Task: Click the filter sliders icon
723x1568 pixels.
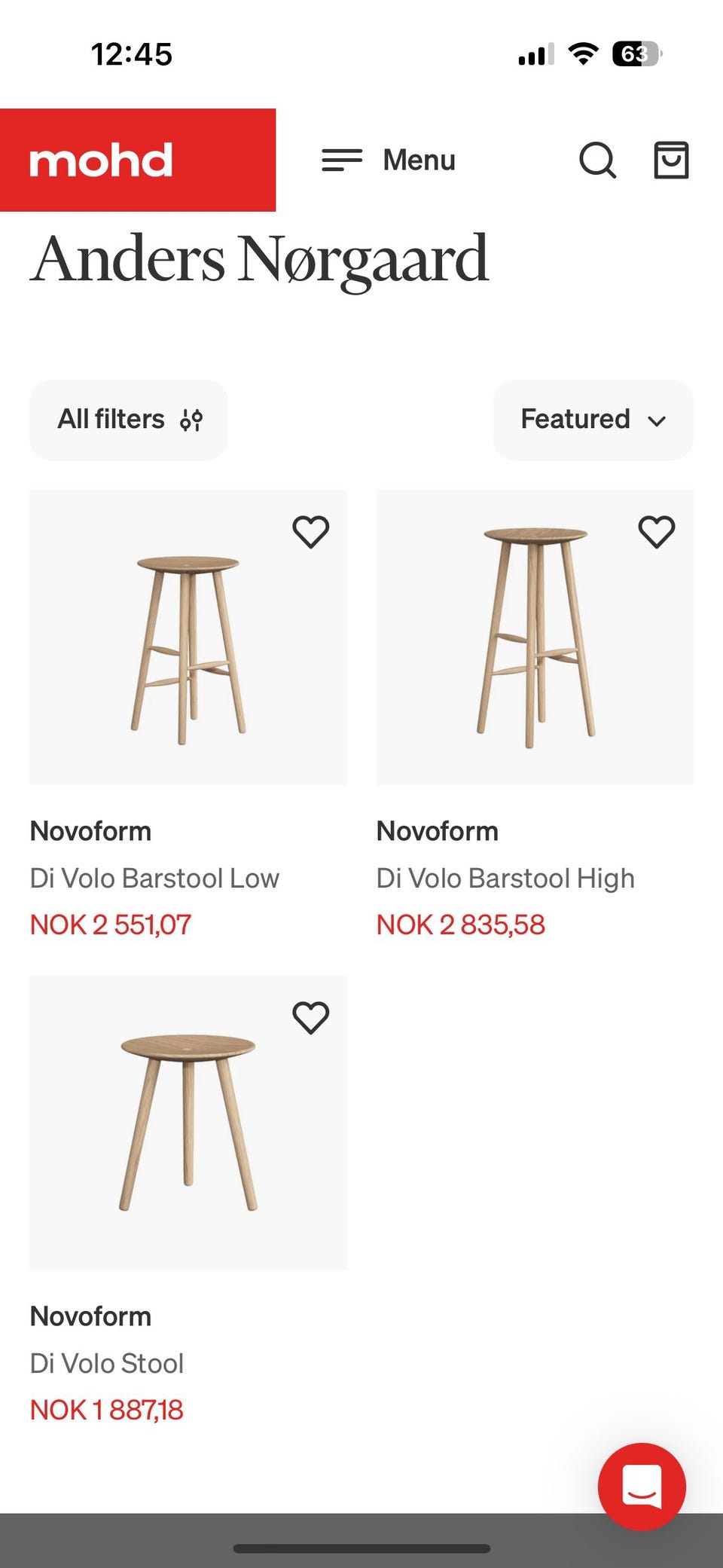Action: pyautogui.click(x=191, y=420)
